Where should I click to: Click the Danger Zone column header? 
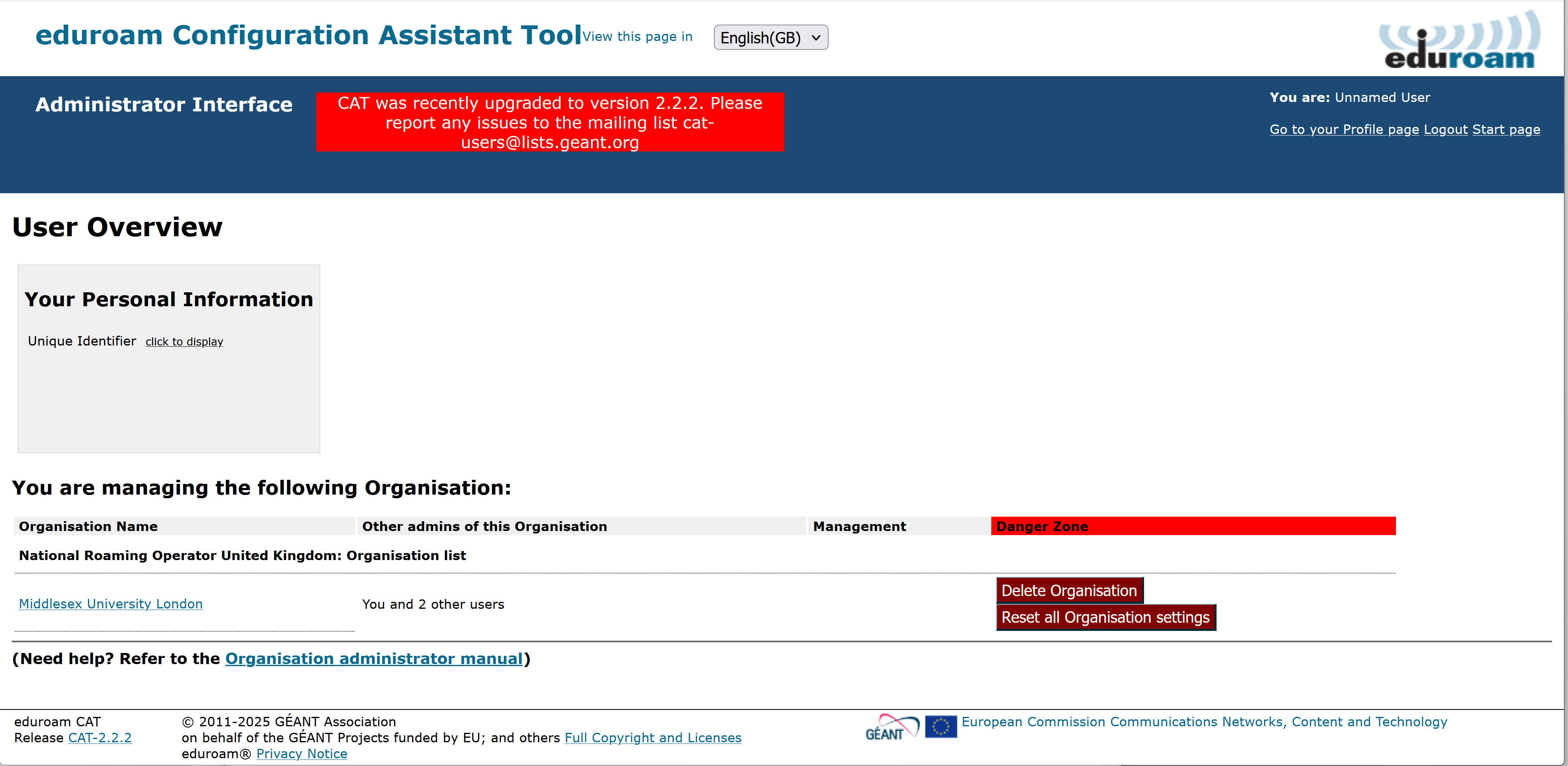click(1193, 526)
